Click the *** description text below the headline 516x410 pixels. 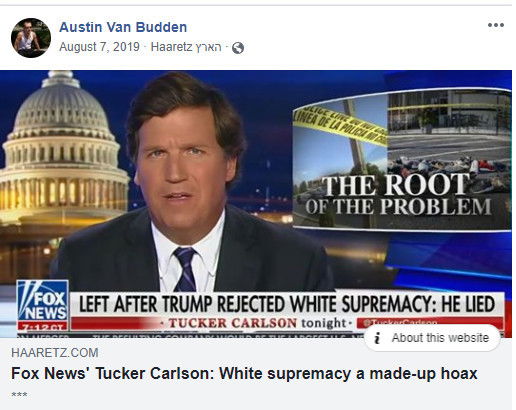point(19,395)
